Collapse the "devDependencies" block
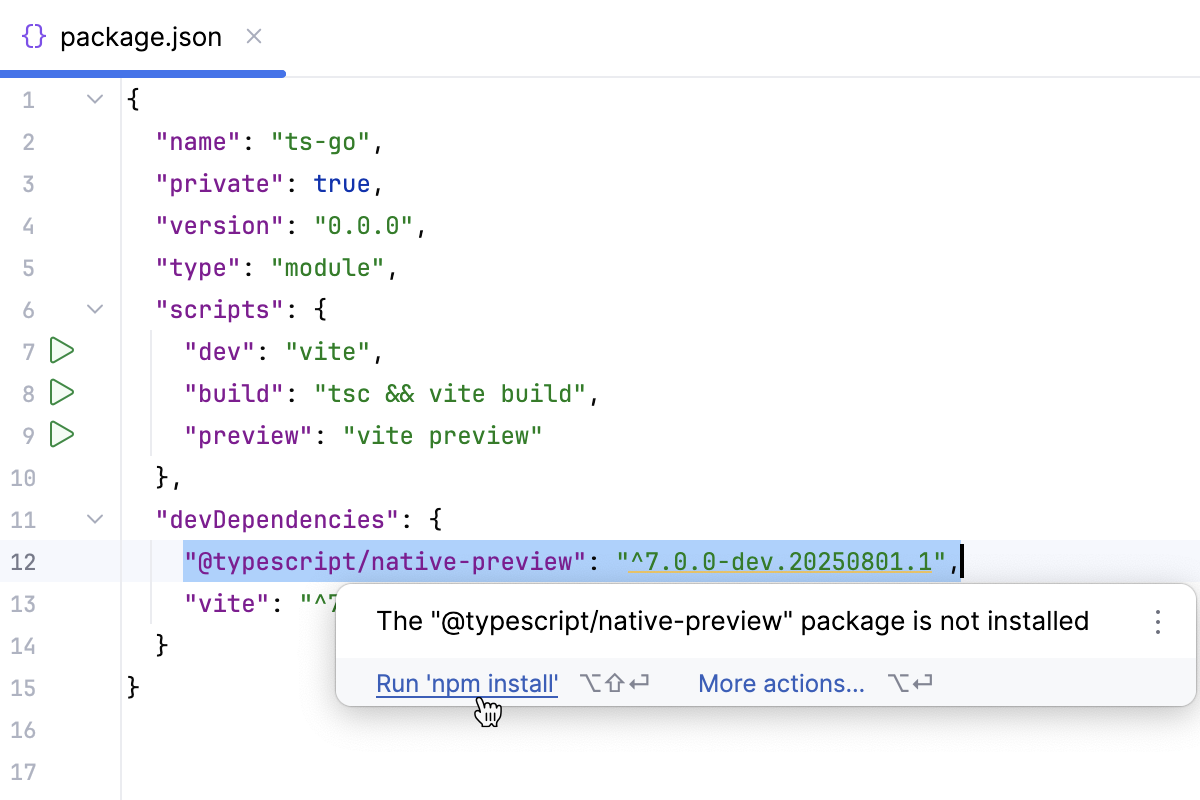Screen dimensions: 1200x800 tap(94, 519)
